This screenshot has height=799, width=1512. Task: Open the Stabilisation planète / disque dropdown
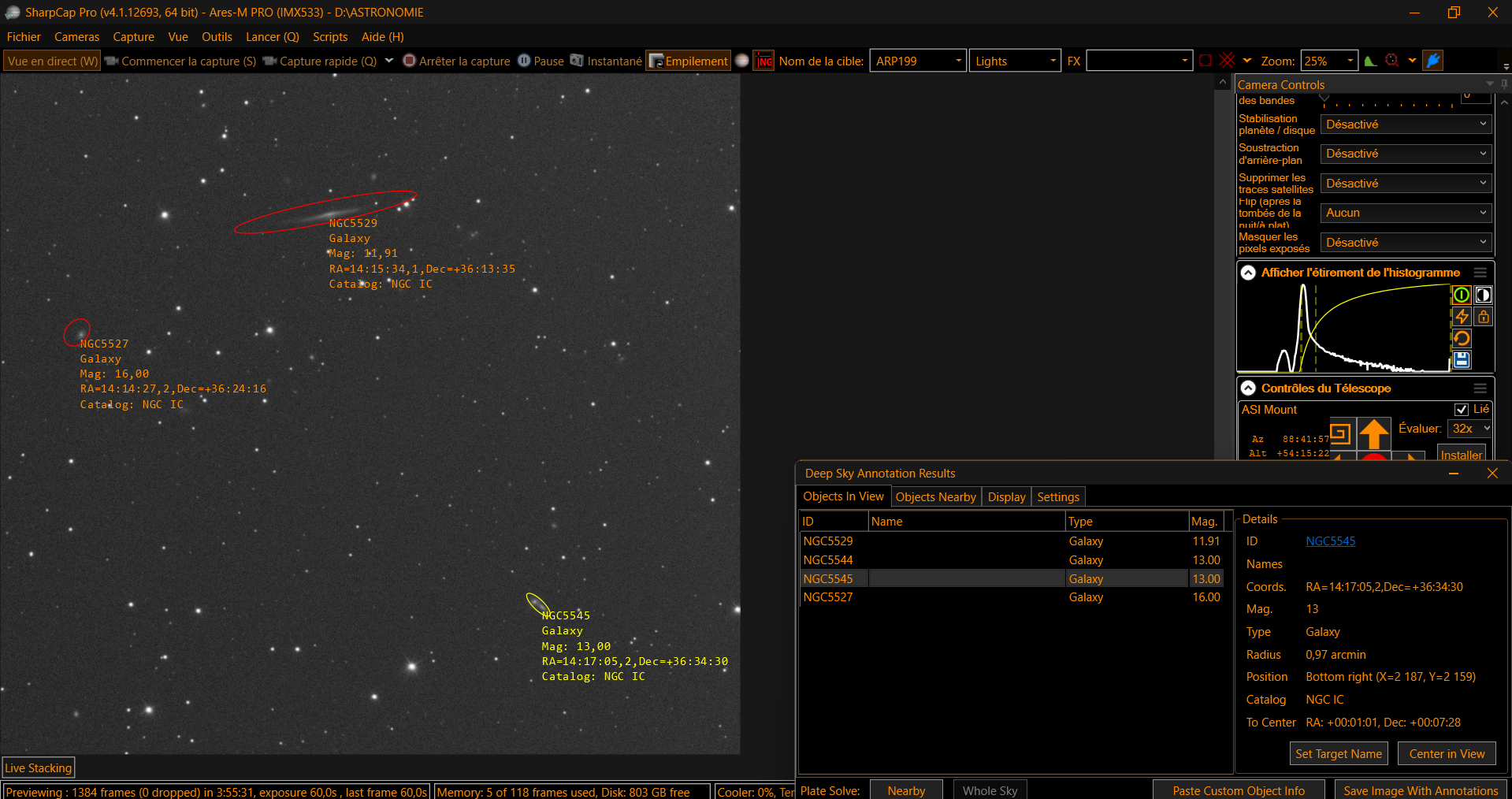click(x=1406, y=124)
